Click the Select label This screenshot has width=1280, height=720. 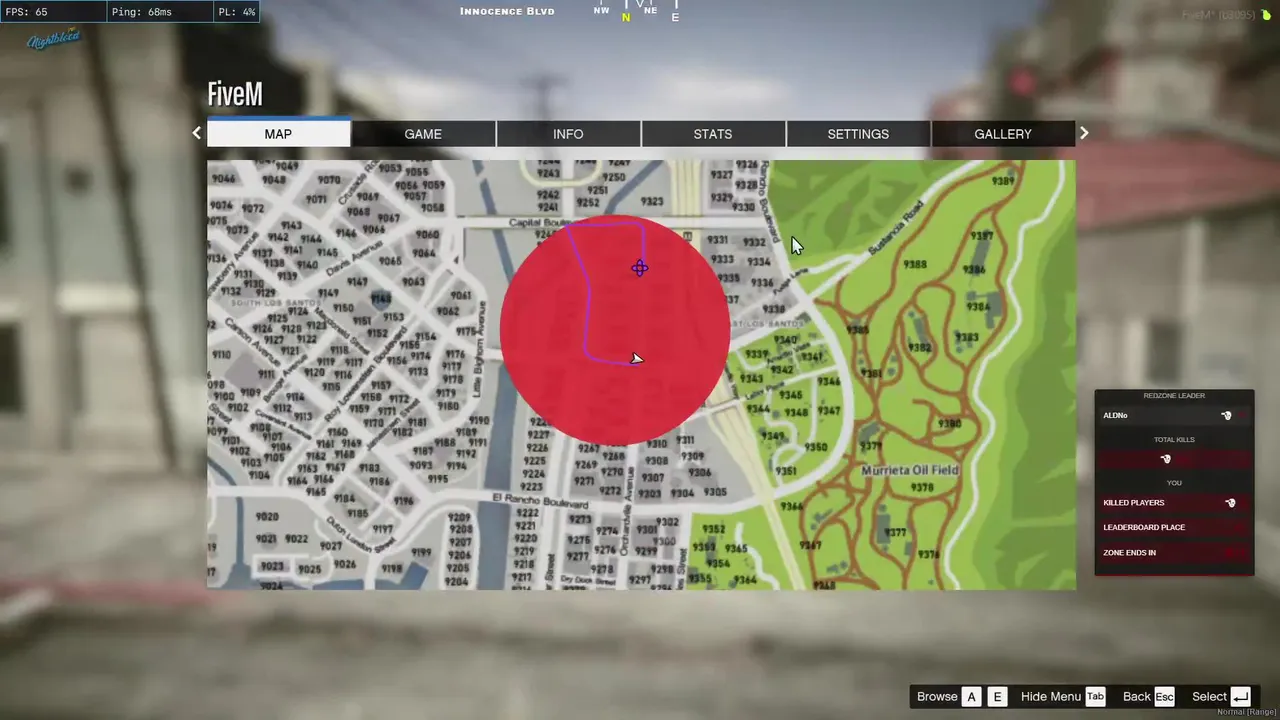(1209, 697)
